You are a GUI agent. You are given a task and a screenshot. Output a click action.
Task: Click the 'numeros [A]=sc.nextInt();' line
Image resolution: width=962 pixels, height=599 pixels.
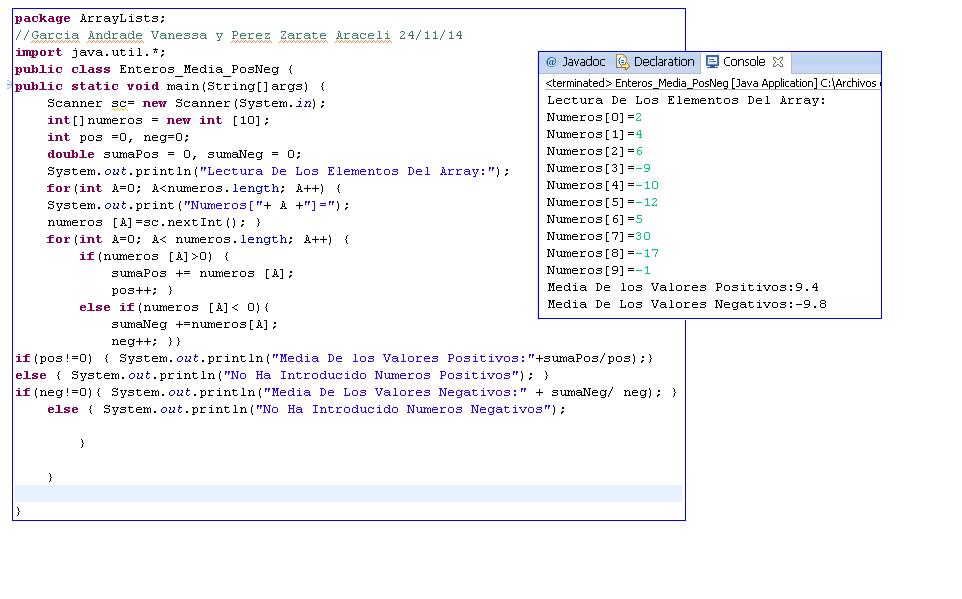pyautogui.click(x=154, y=222)
